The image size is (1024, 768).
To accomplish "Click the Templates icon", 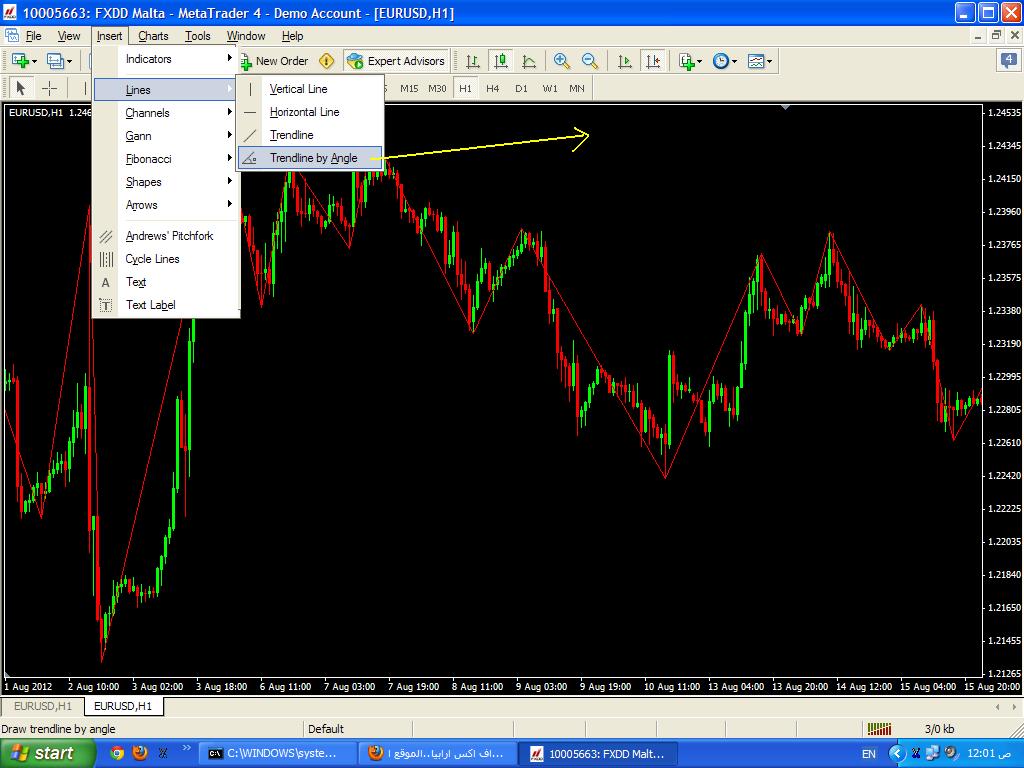I will (756, 61).
